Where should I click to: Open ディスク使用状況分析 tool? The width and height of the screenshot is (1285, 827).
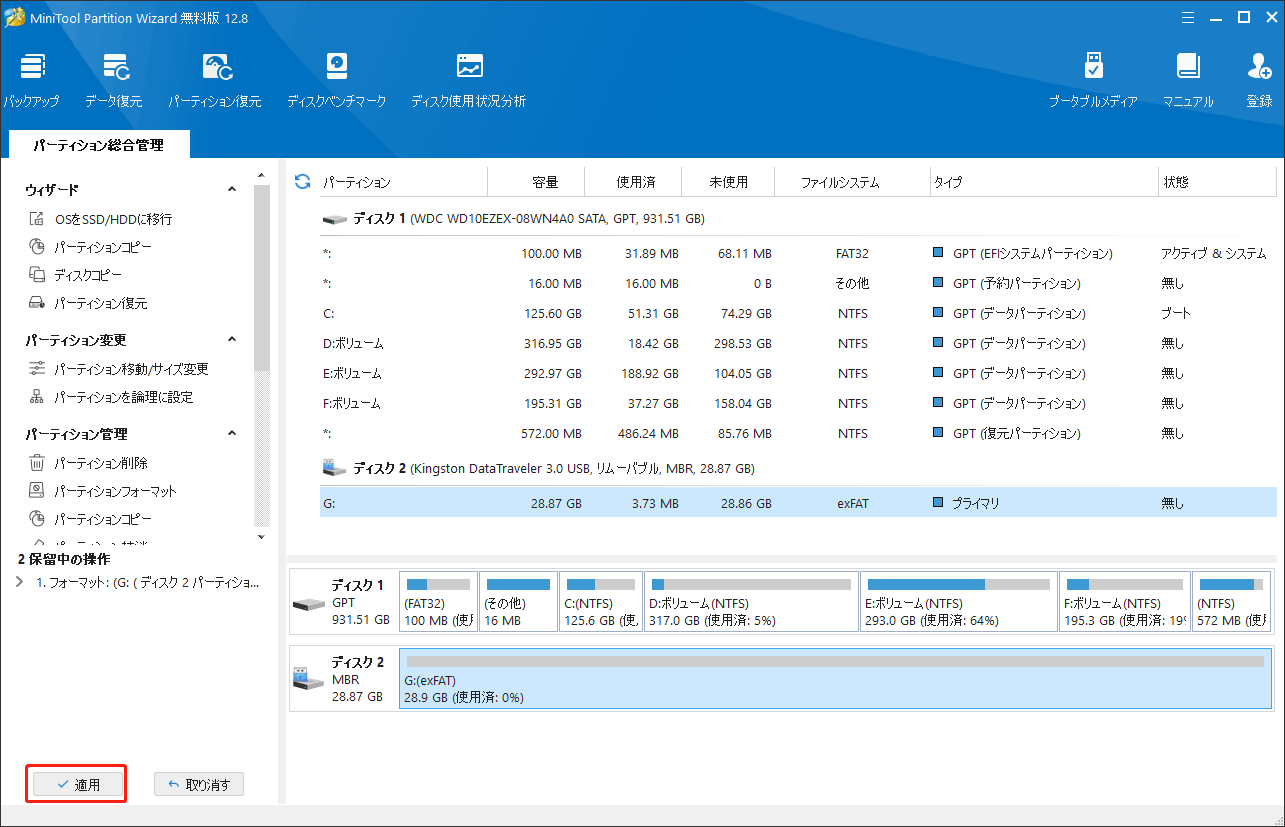(x=468, y=80)
